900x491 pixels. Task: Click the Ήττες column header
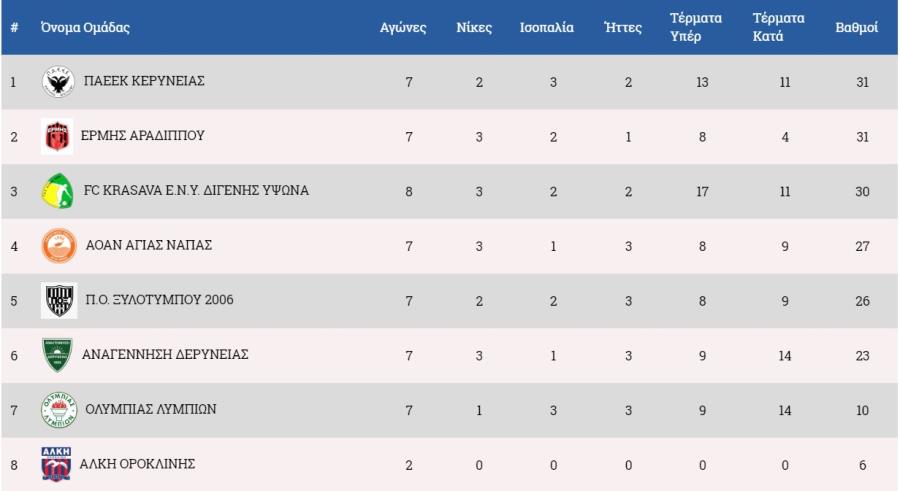point(623,28)
